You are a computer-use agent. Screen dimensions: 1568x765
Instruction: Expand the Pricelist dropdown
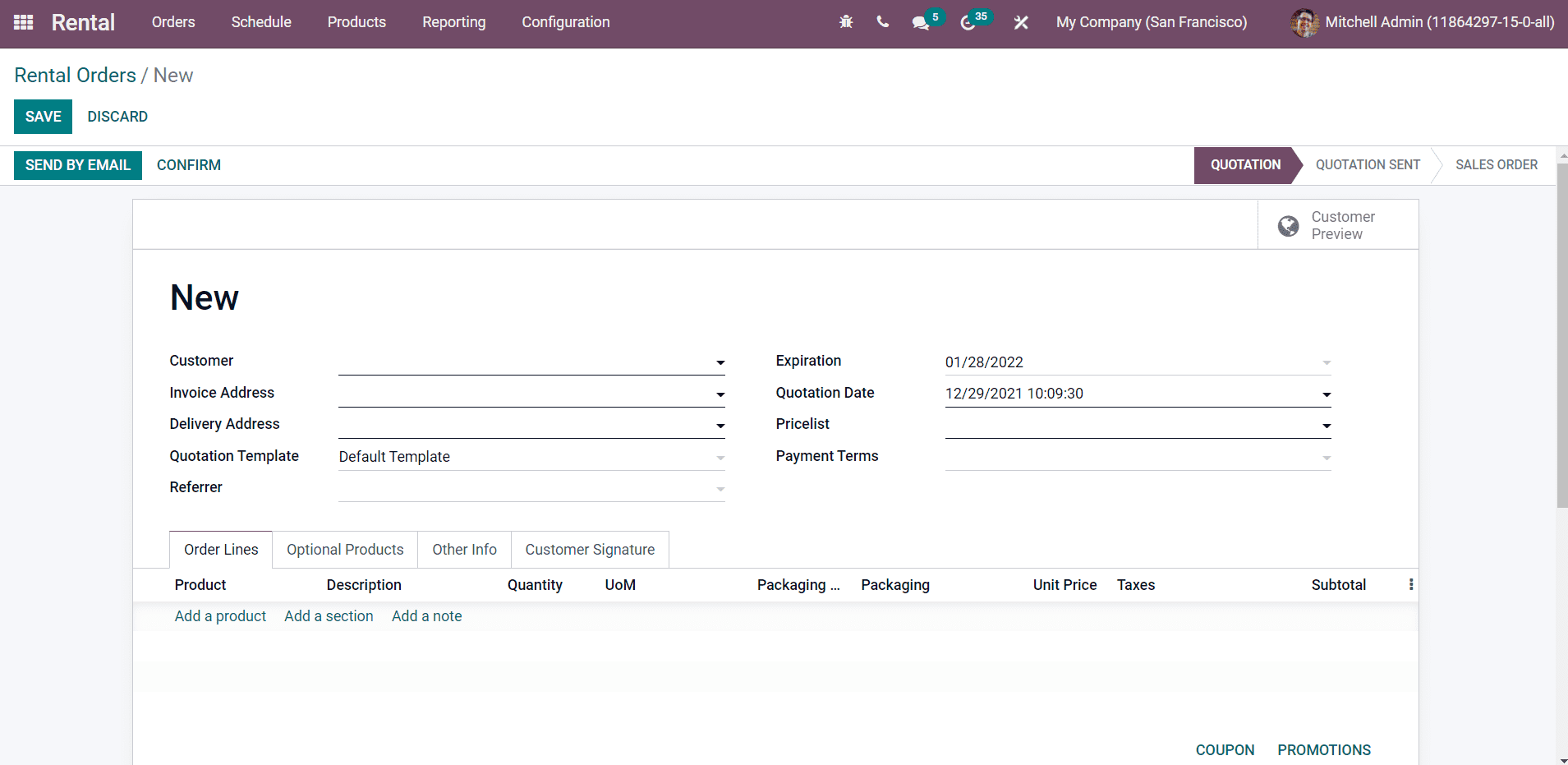coord(1327,426)
